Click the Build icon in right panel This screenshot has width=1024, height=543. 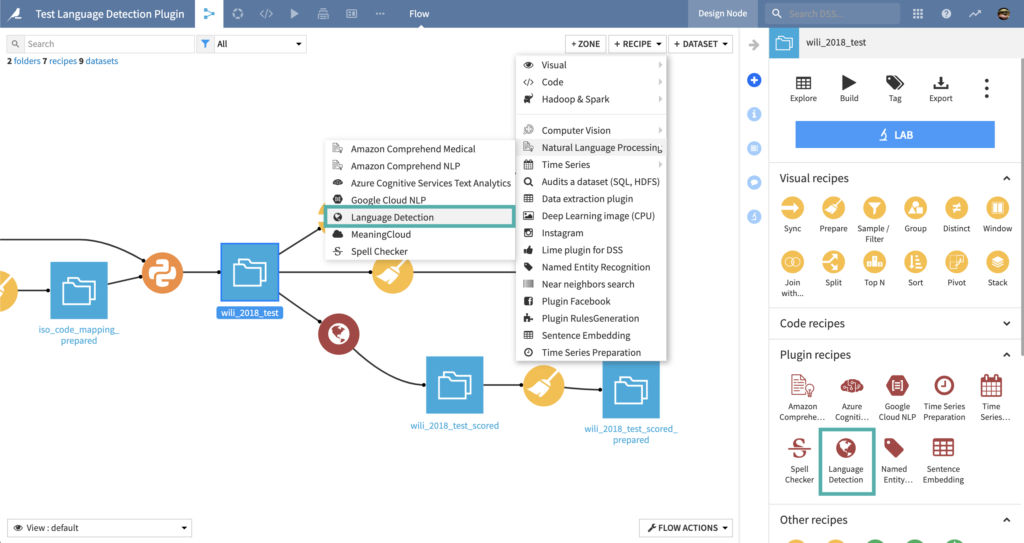coord(849,89)
